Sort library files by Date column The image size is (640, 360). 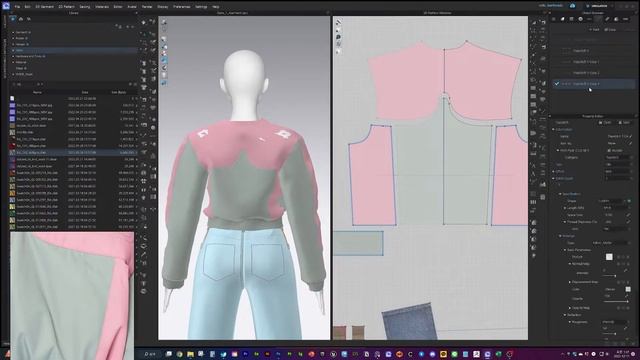pyautogui.click(x=85, y=92)
